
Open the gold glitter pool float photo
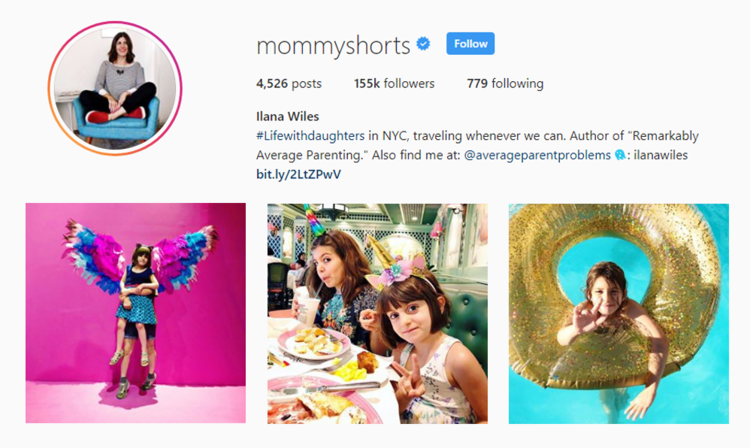619,314
